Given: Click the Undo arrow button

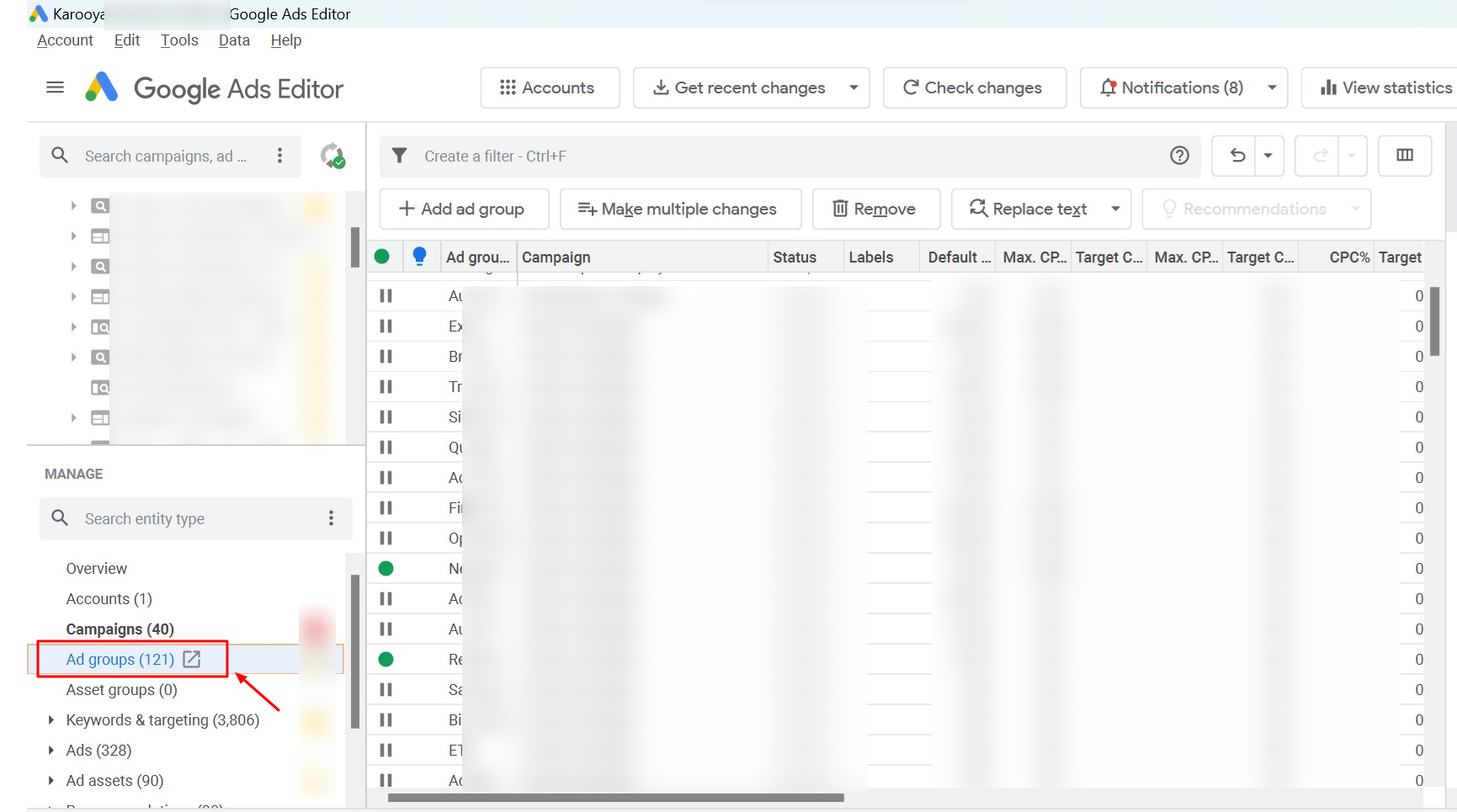Looking at the screenshot, I should click(x=1236, y=156).
